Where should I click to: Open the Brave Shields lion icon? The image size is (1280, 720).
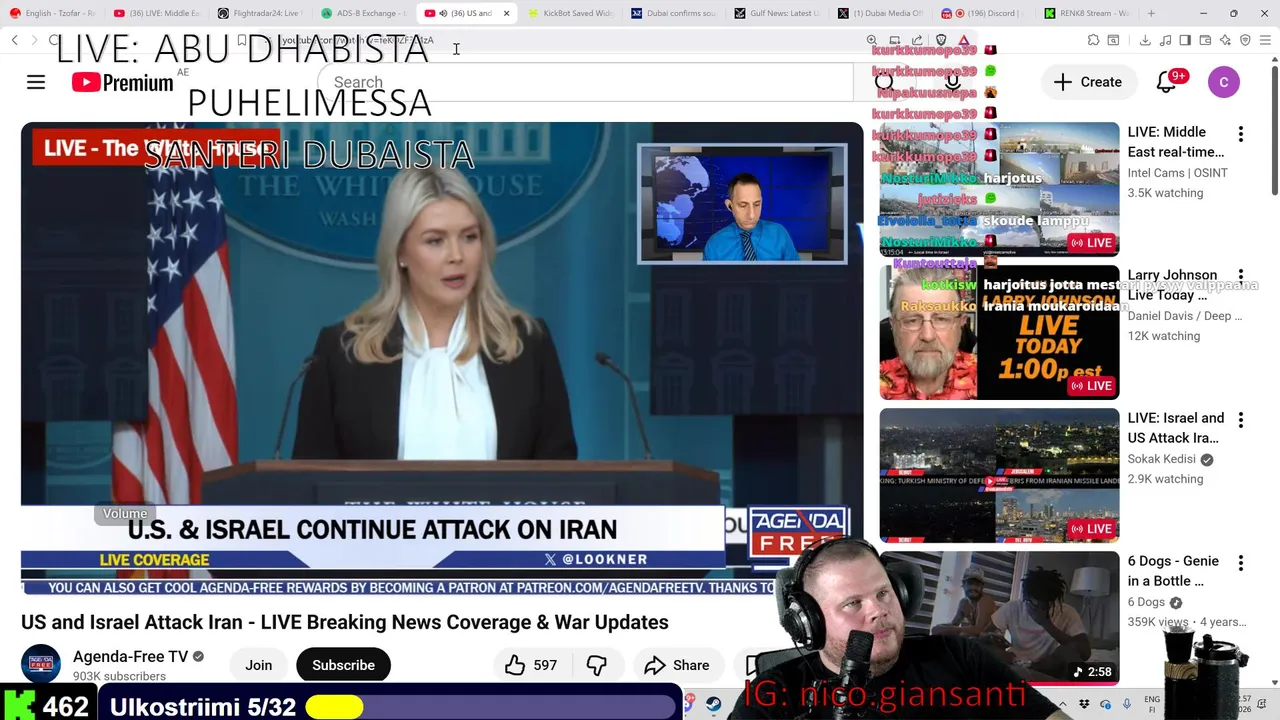tap(940, 40)
